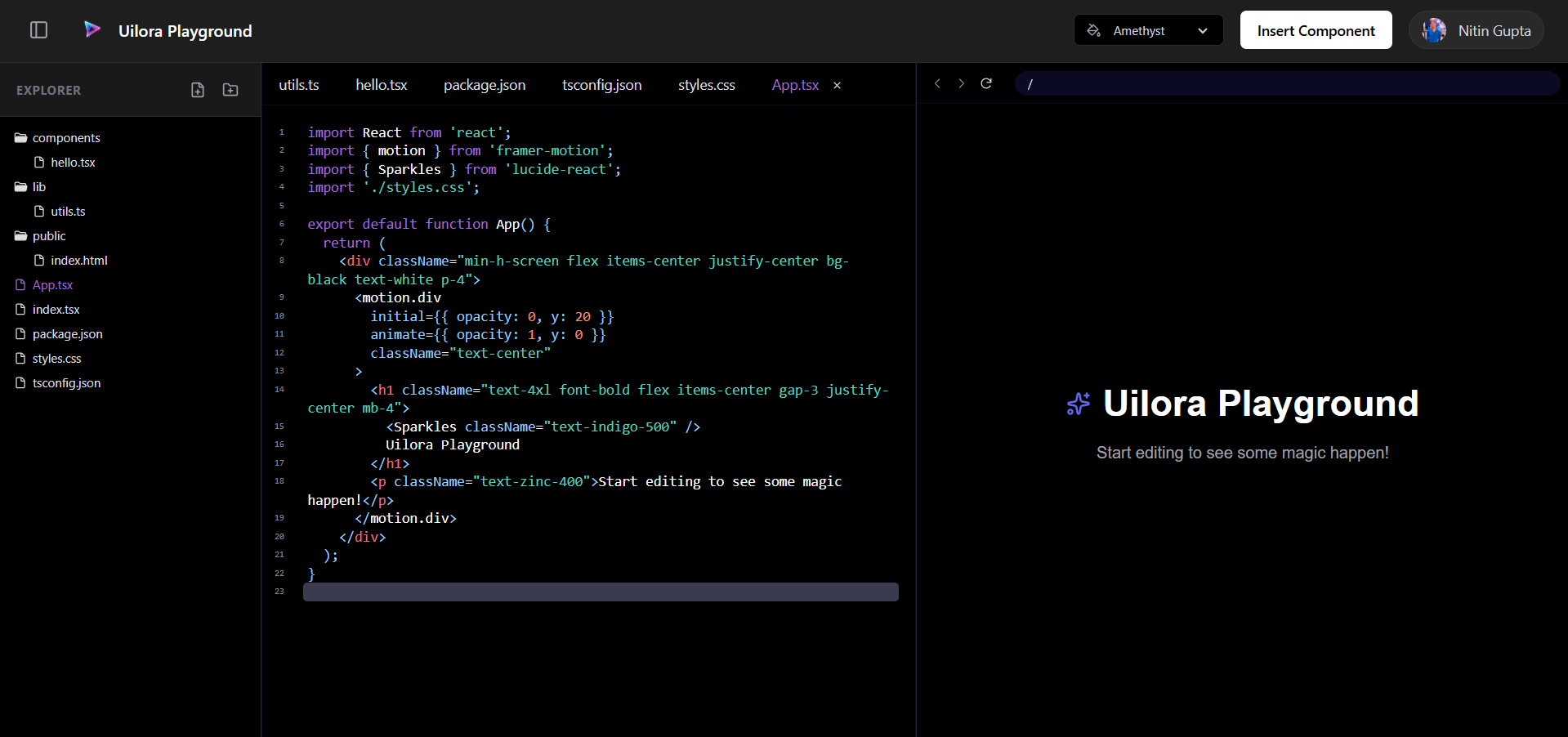
Task: Toggle the sidebar panel icon
Action: pos(38,30)
